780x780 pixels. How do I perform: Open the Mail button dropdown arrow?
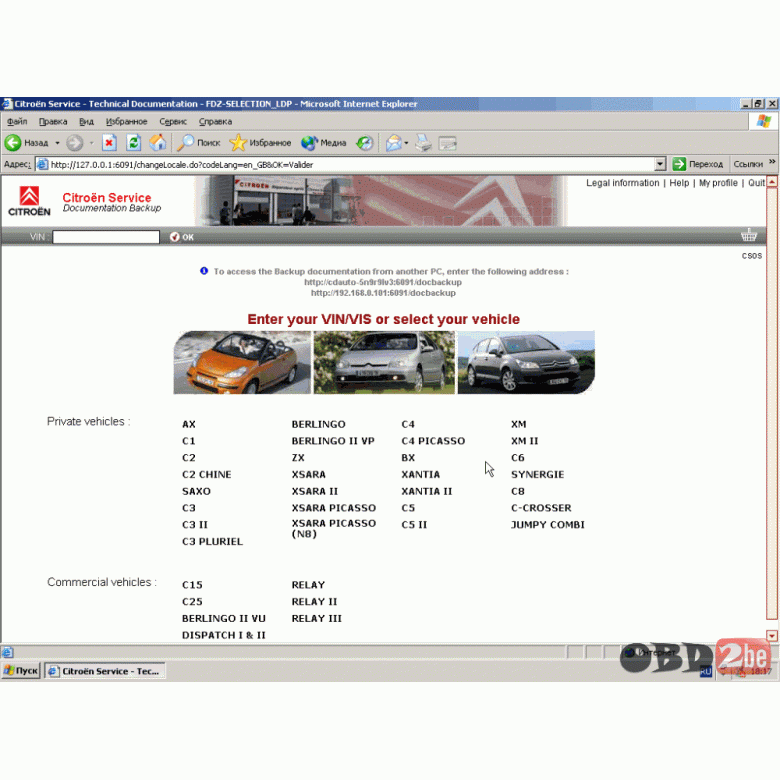[x=406, y=143]
